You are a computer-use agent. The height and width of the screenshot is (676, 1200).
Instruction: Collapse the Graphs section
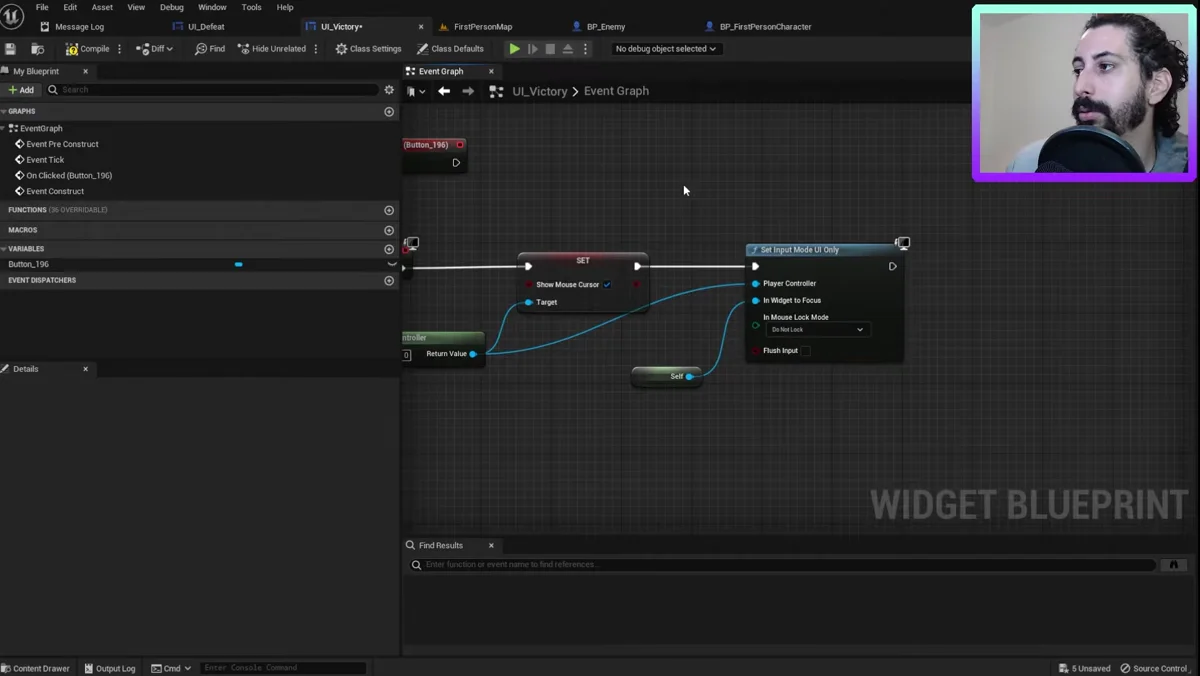pos(4,112)
